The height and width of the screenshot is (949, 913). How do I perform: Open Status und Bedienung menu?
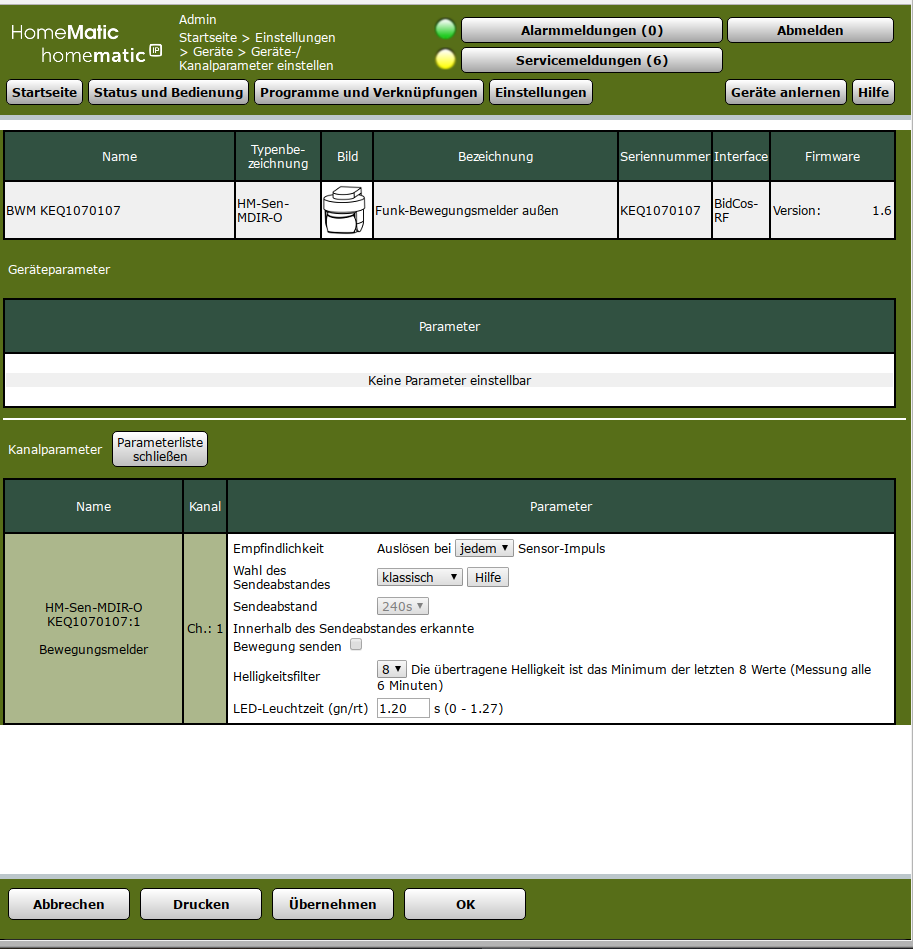168,92
